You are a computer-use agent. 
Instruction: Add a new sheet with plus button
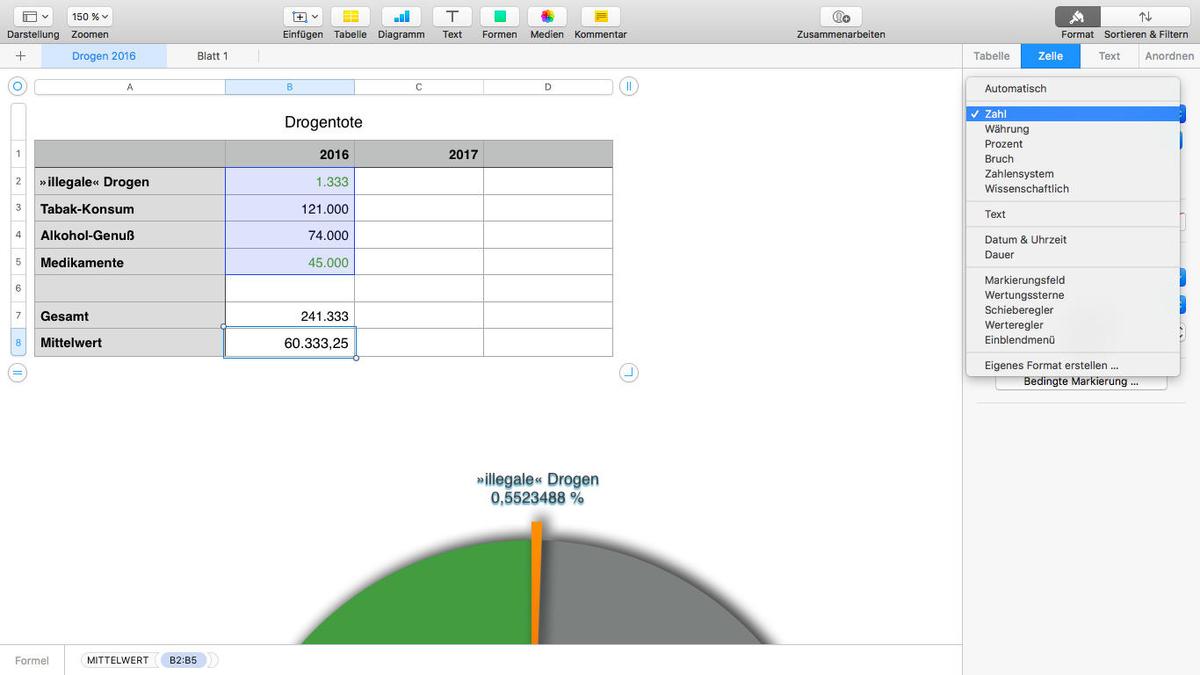click(x=20, y=56)
